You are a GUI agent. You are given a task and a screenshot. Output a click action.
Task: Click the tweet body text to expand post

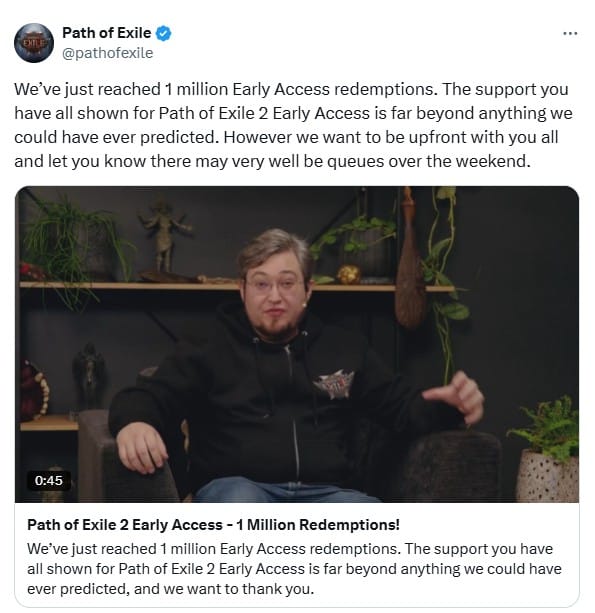(293, 125)
